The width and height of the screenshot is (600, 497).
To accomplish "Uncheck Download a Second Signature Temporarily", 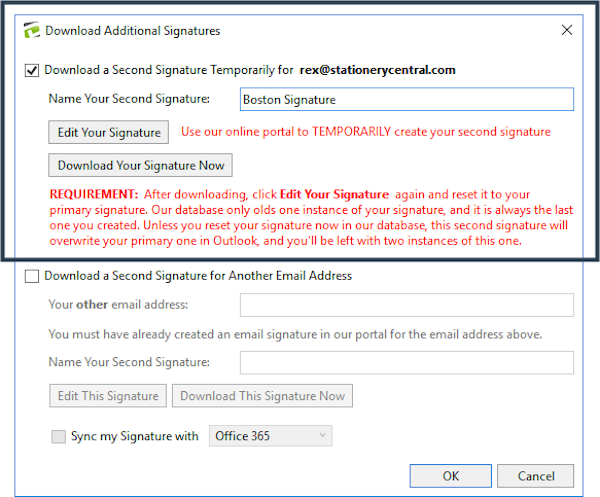I will [x=32, y=70].
